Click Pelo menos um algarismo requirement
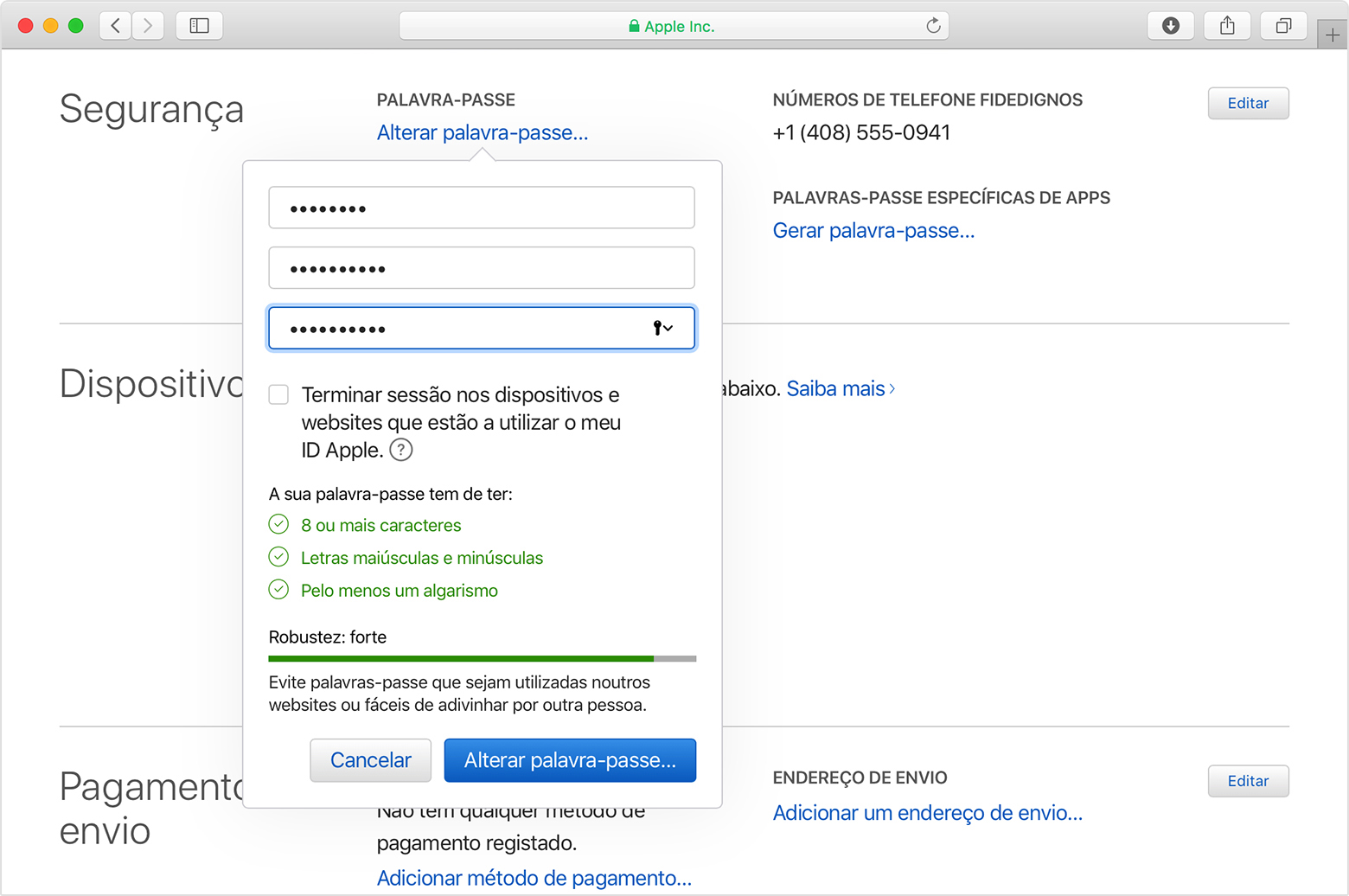 coord(400,591)
